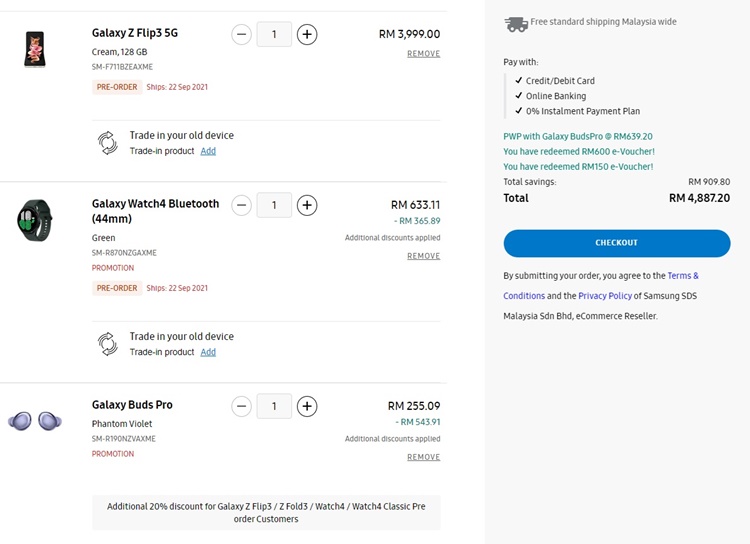The height and width of the screenshot is (544, 750).
Task: Open the Galaxy Watch4 product thumbnail
Action: pyautogui.click(x=34, y=220)
